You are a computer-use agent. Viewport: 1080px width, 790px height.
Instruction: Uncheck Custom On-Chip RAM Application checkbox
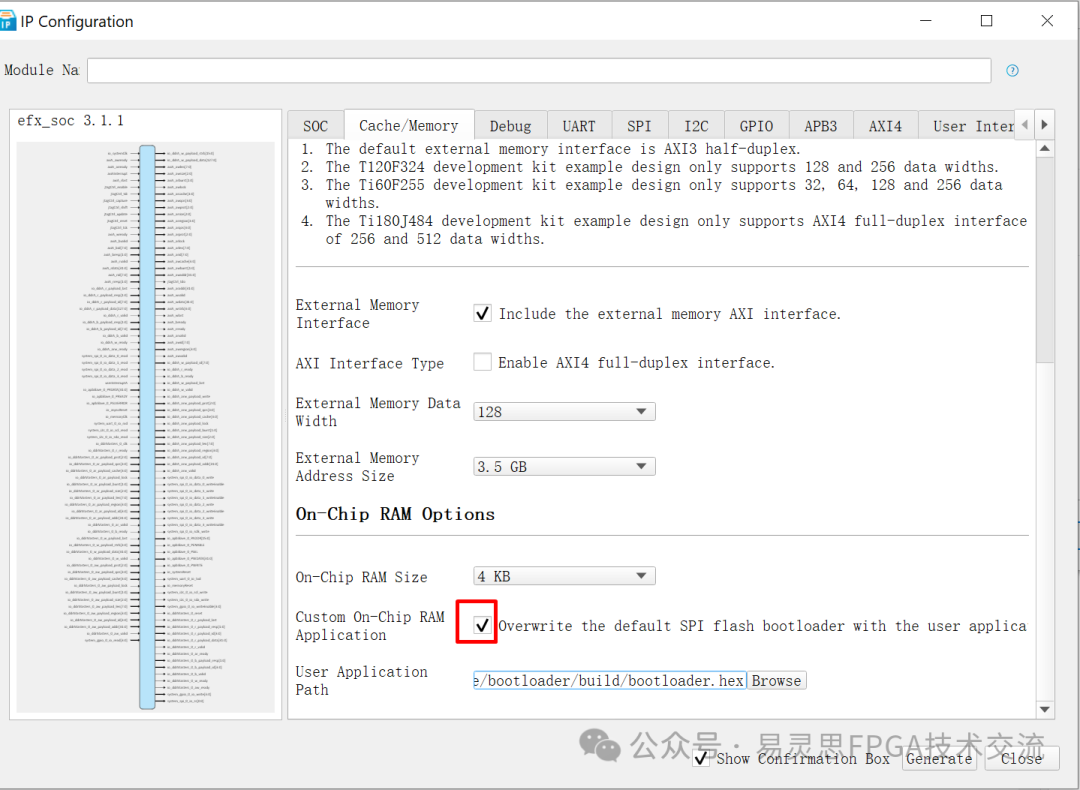[x=482, y=626]
